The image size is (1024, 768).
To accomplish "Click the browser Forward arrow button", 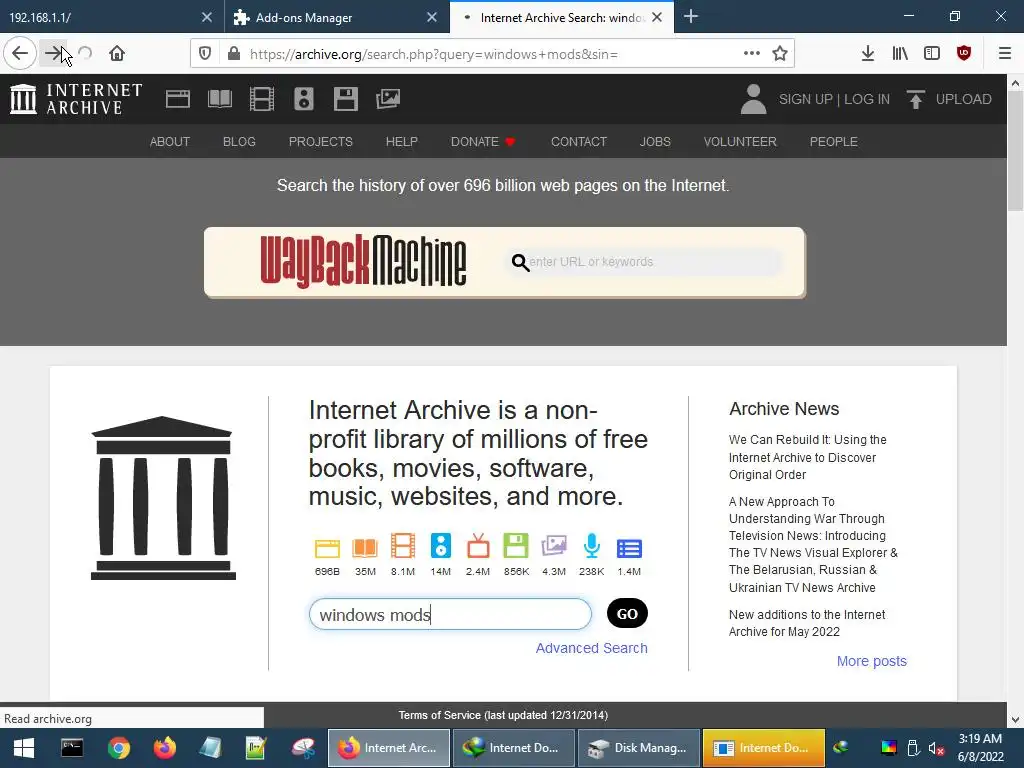I will [x=54, y=54].
